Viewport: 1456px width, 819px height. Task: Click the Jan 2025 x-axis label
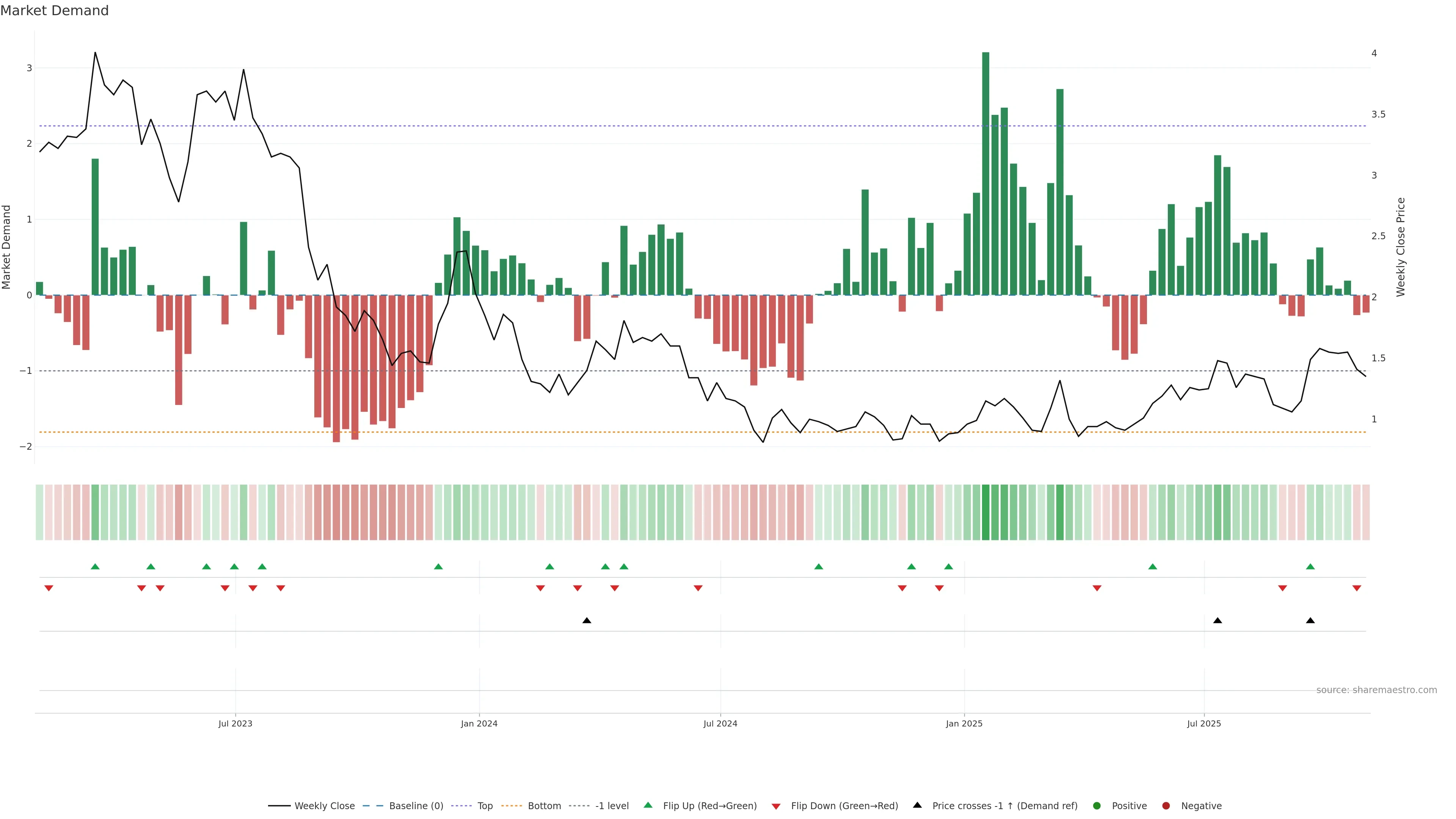(x=964, y=723)
